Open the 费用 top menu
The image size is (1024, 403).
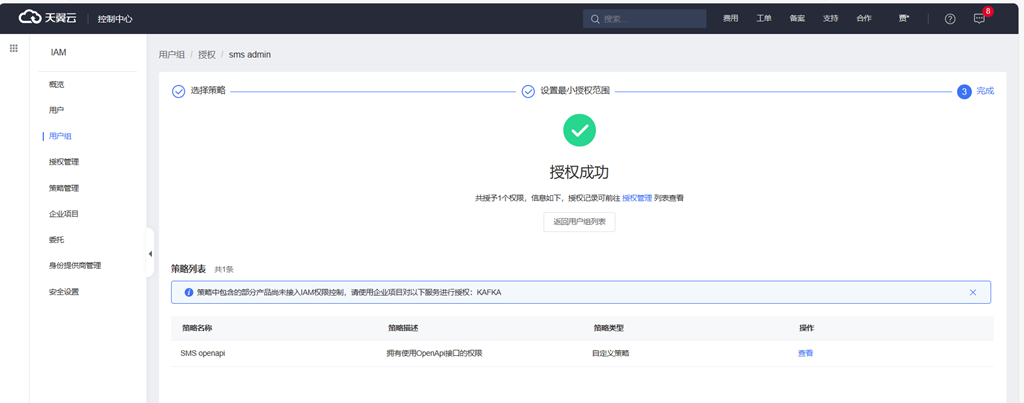(x=731, y=19)
